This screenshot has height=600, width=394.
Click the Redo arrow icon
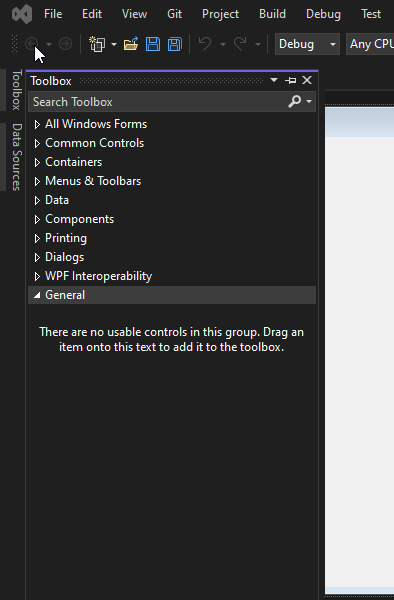[240, 44]
